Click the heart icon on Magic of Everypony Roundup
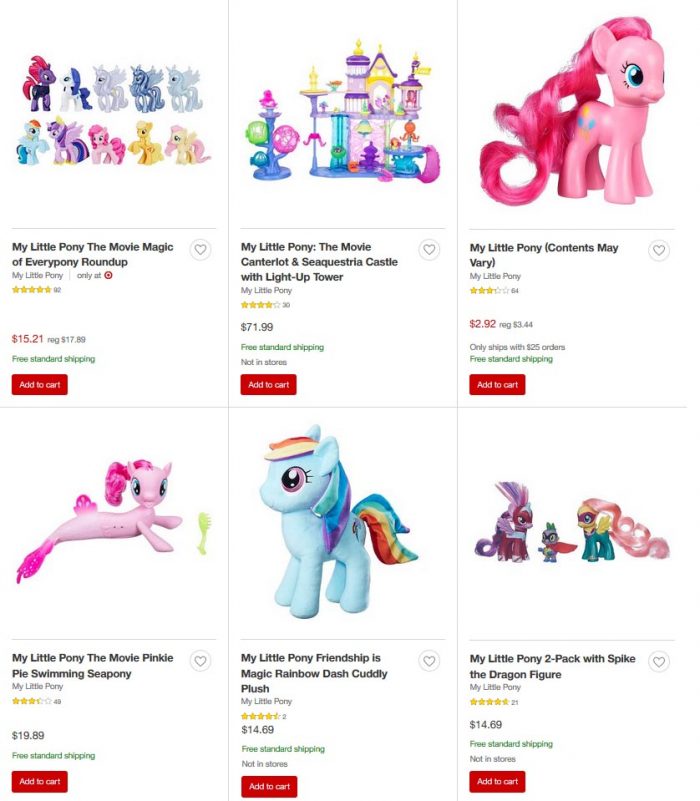The height and width of the screenshot is (801, 700). [x=198, y=247]
